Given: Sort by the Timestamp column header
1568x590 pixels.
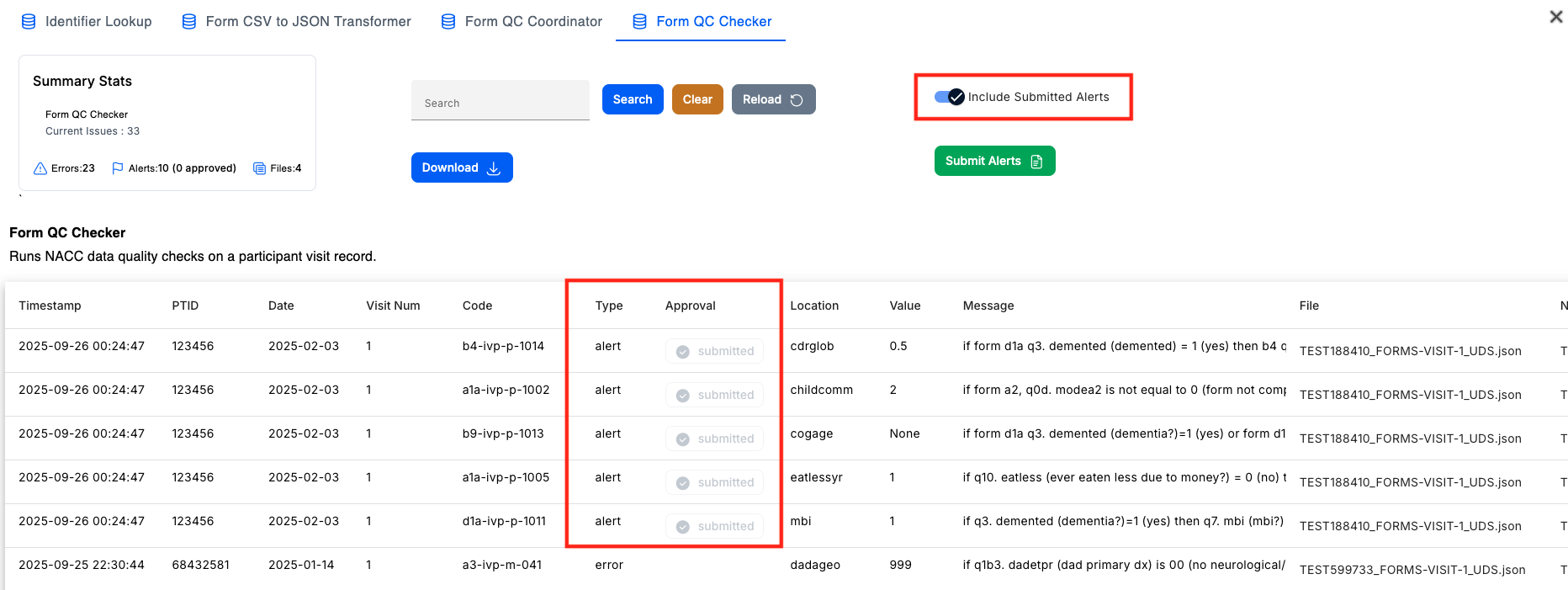Looking at the screenshot, I should click(x=50, y=306).
